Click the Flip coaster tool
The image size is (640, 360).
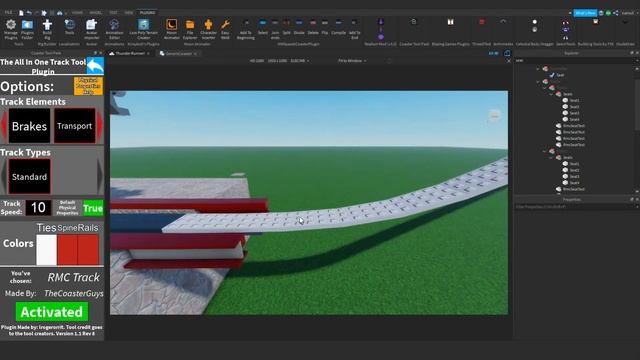(325, 27)
